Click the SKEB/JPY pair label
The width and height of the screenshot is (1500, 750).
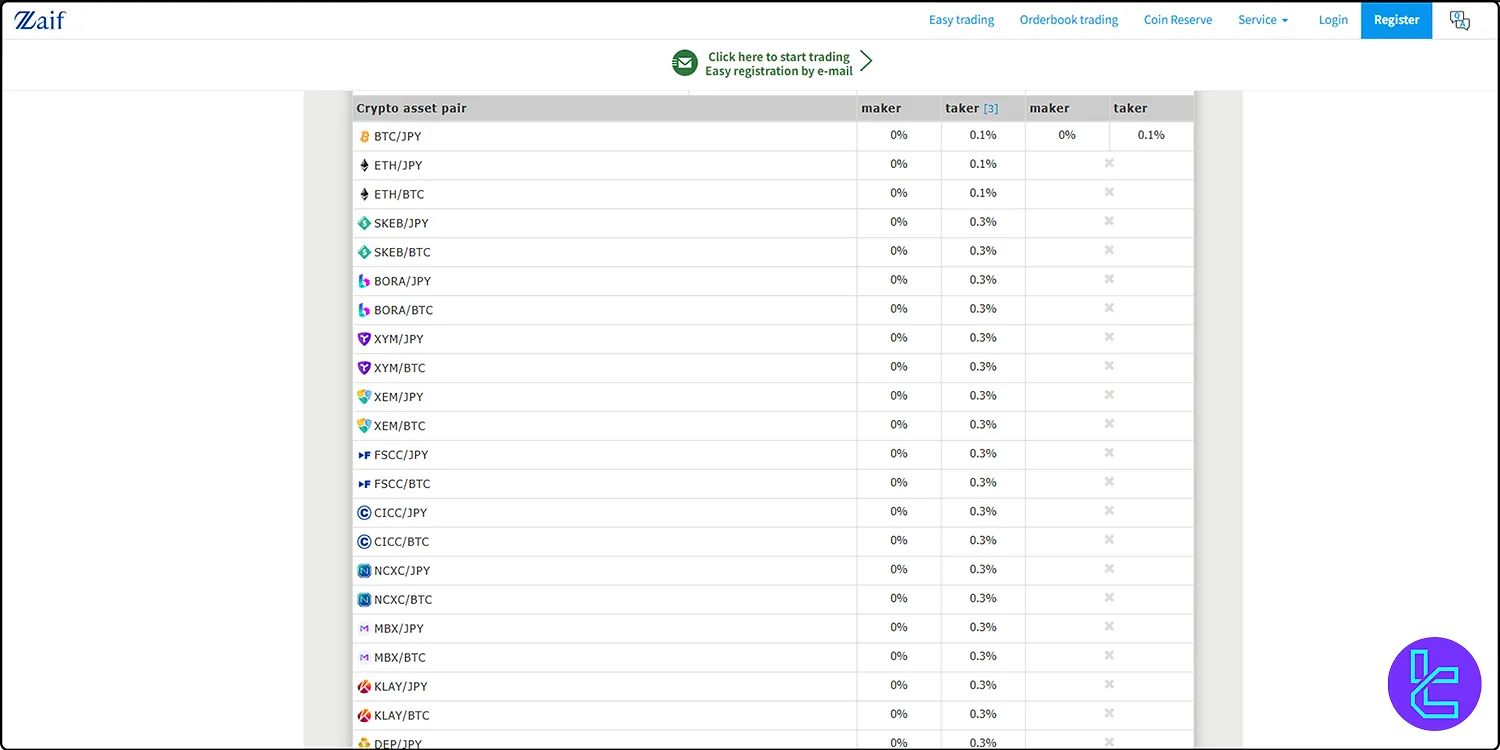point(401,223)
